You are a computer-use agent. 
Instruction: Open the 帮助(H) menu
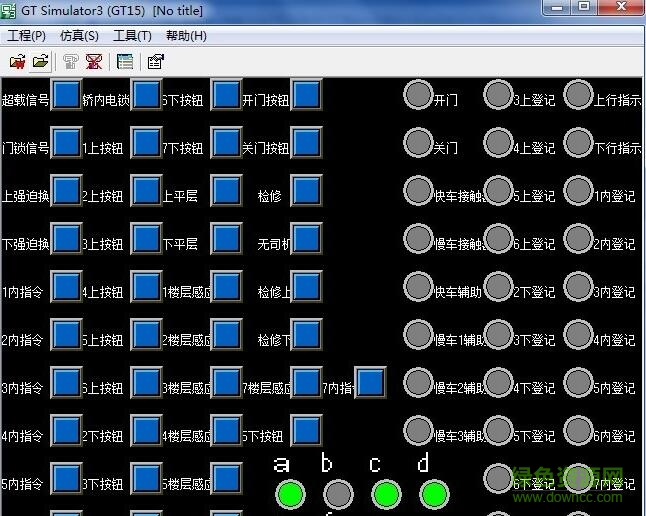point(186,36)
